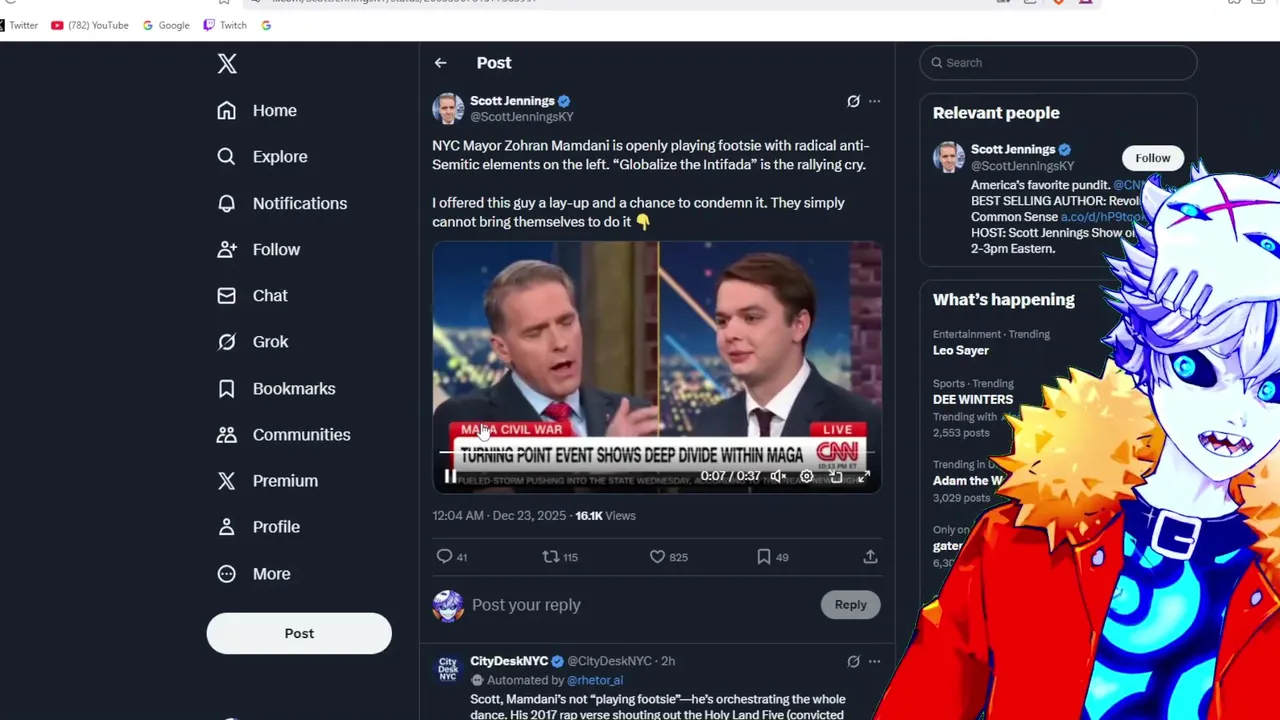Open Profile page
The width and height of the screenshot is (1280, 720).
258,527
